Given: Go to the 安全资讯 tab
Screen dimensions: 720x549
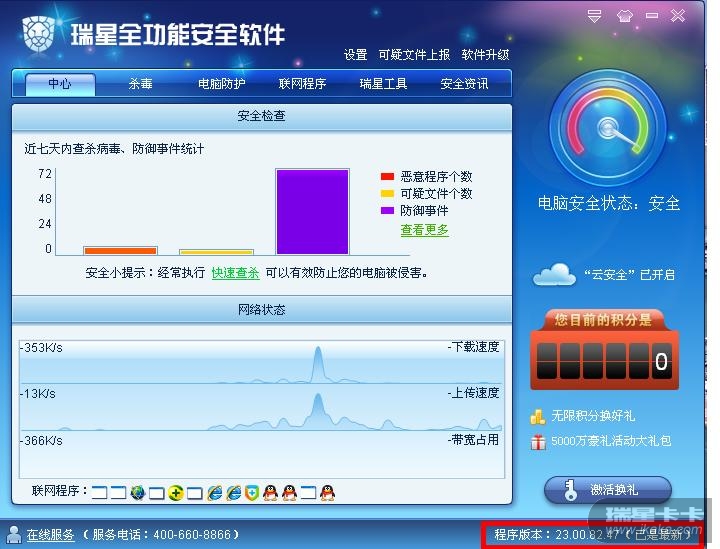Looking at the screenshot, I should coord(464,84).
